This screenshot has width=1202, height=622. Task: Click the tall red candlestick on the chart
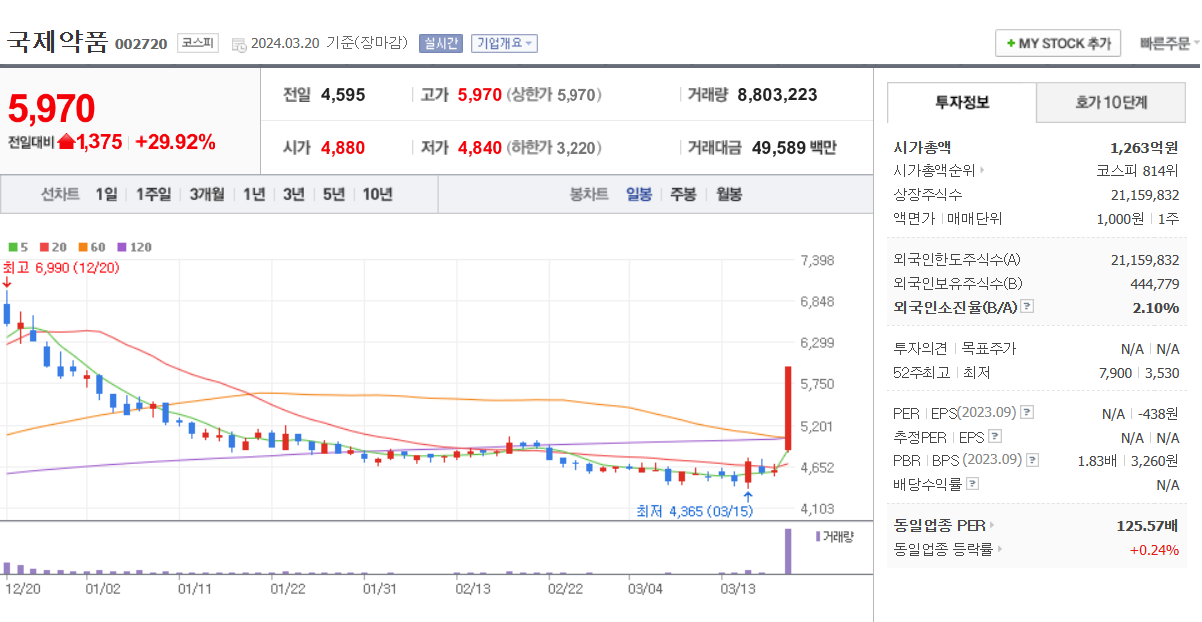pyautogui.click(x=788, y=408)
